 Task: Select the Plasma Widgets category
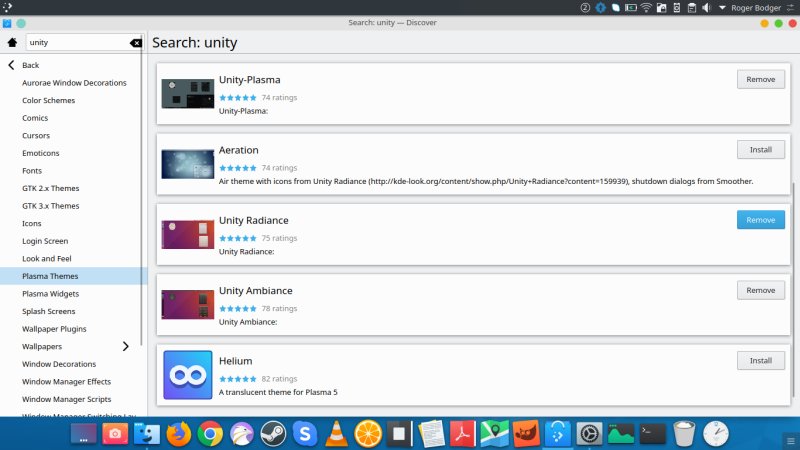(x=50, y=294)
